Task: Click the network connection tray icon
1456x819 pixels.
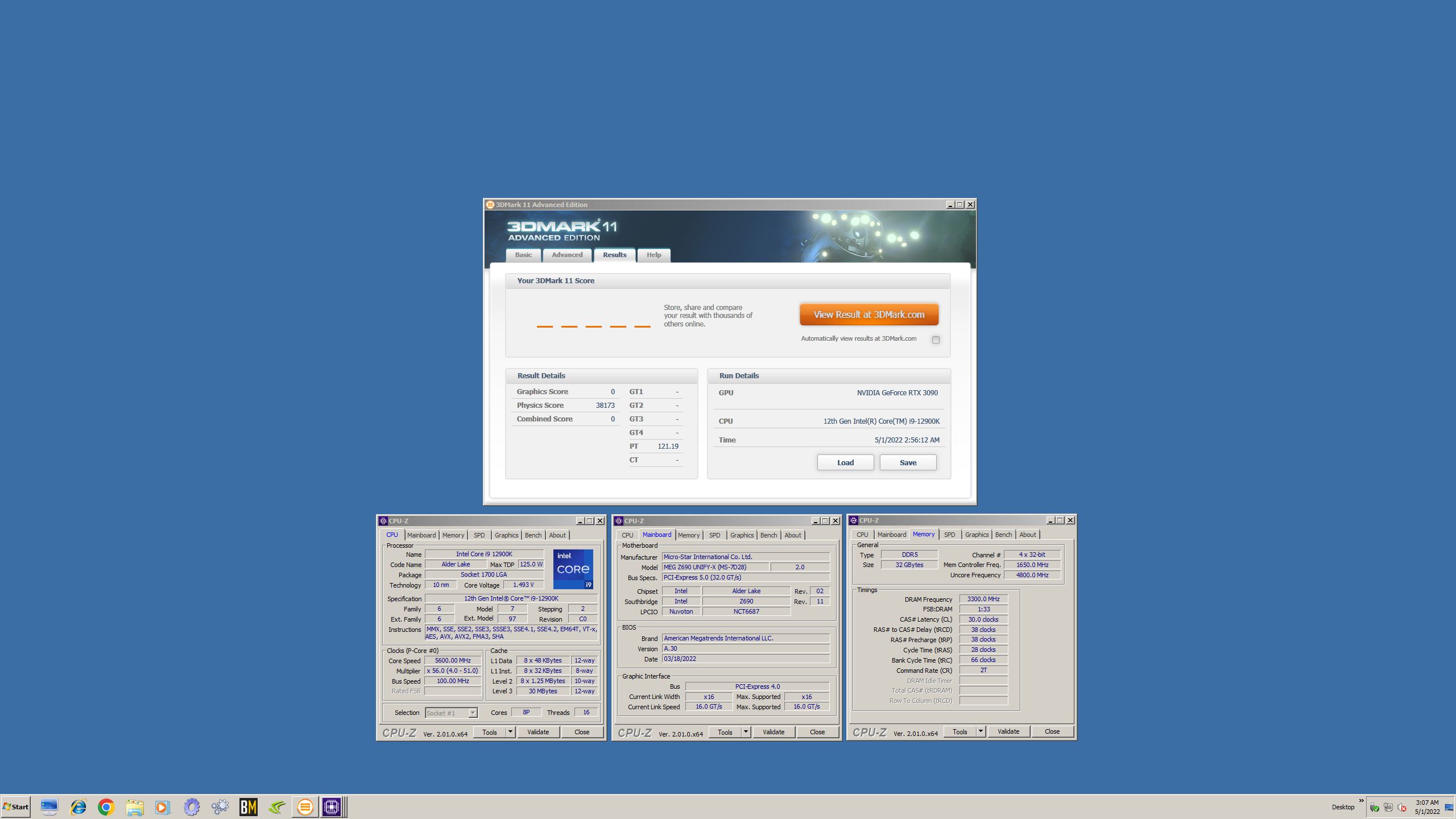Action: click(1388, 808)
